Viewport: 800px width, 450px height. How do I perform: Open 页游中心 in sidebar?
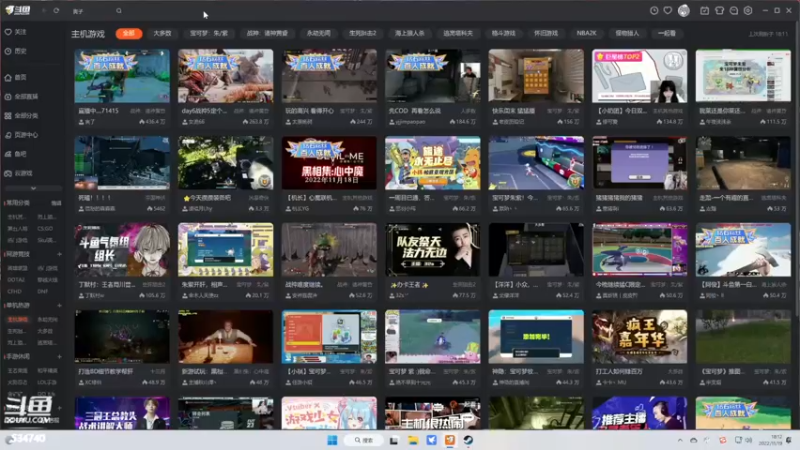coord(21,135)
